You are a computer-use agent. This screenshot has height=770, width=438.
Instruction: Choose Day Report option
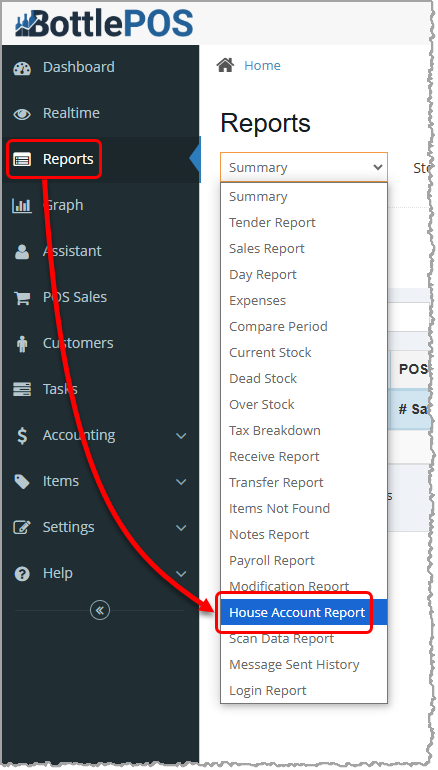[304, 275]
